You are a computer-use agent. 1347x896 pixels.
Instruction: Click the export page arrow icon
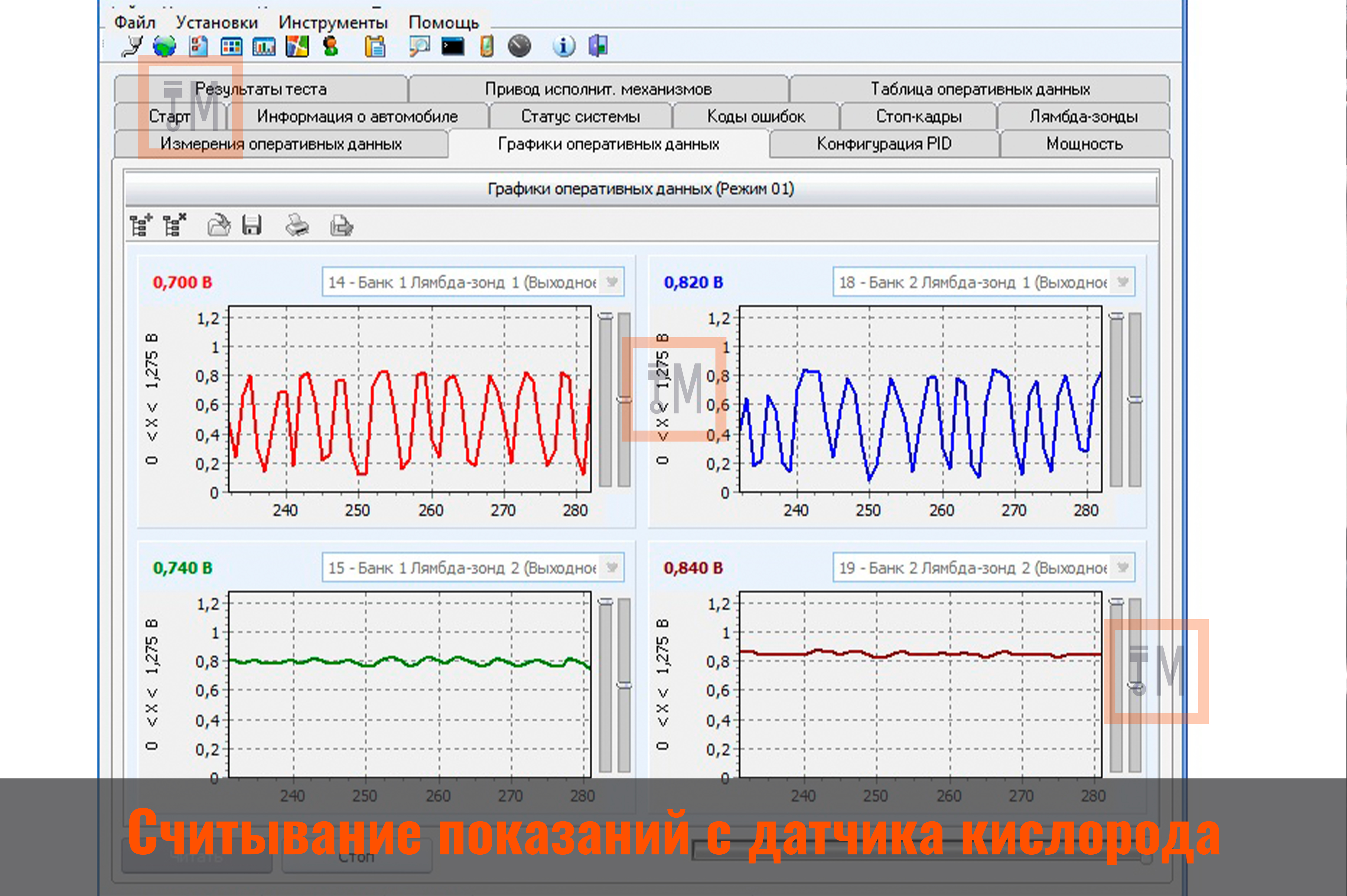341,225
